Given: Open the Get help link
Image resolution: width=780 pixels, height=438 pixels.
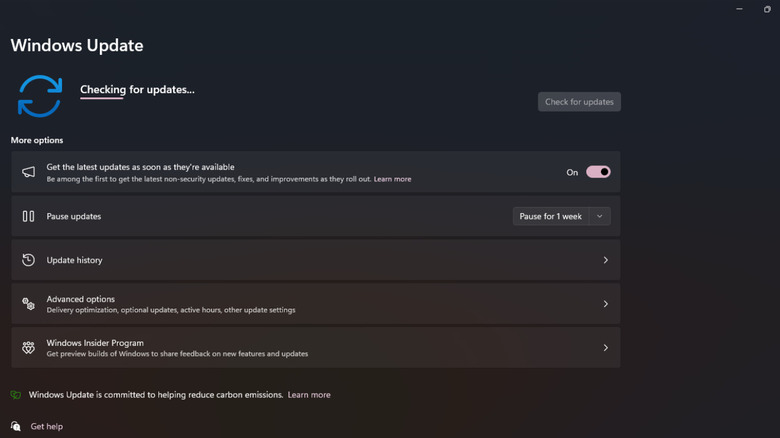Looking at the screenshot, I should tap(46, 426).
